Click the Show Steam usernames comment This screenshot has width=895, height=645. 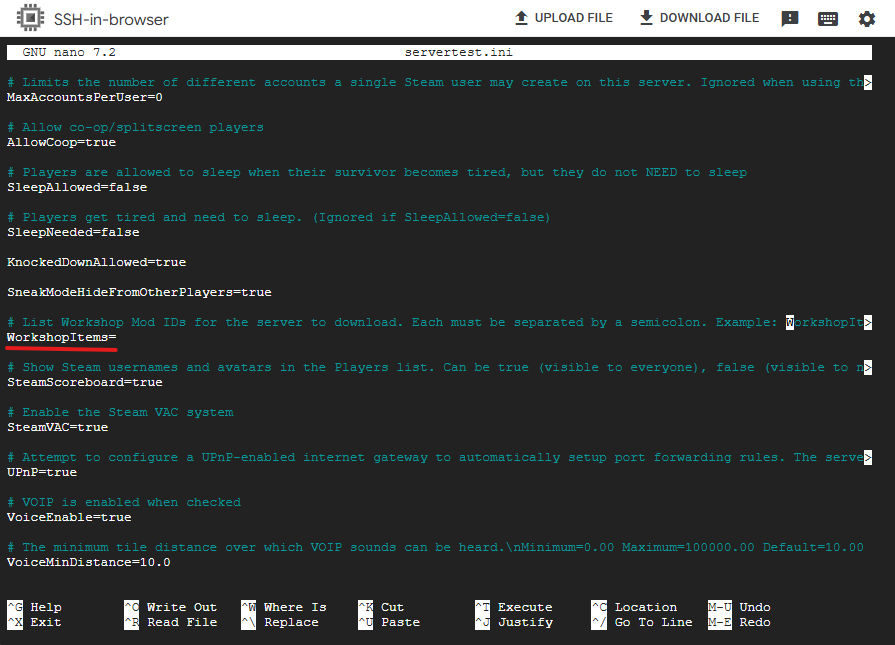coord(439,368)
